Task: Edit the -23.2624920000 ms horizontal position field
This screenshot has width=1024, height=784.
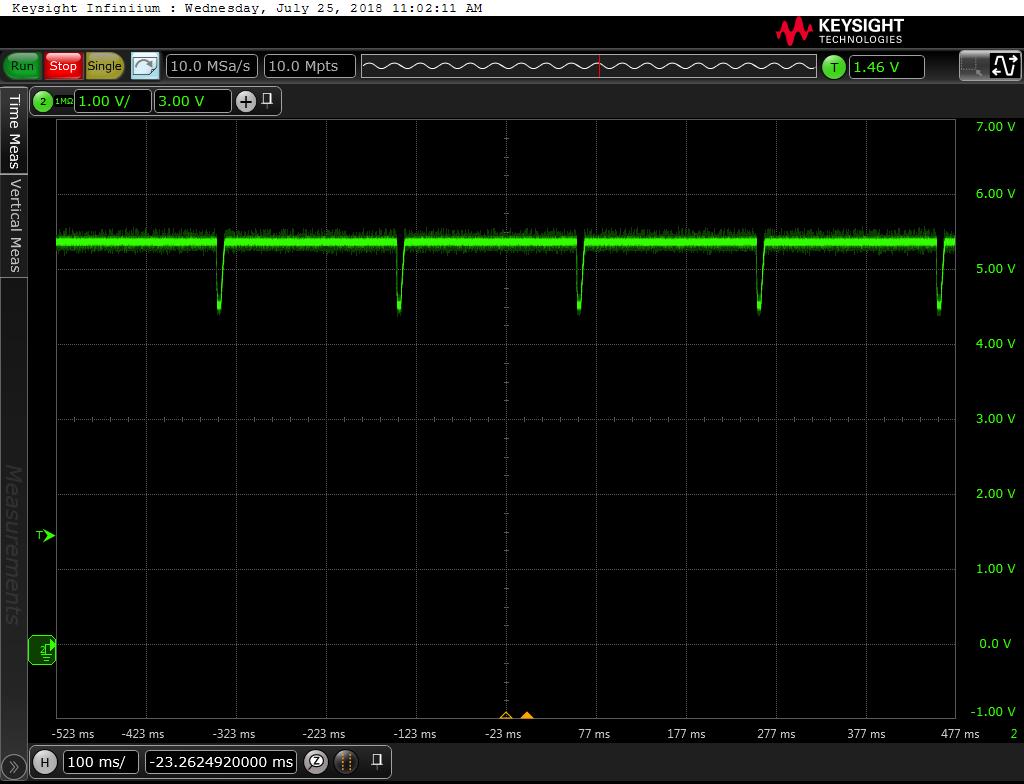Action: pyautogui.click(x=221, y=762)
